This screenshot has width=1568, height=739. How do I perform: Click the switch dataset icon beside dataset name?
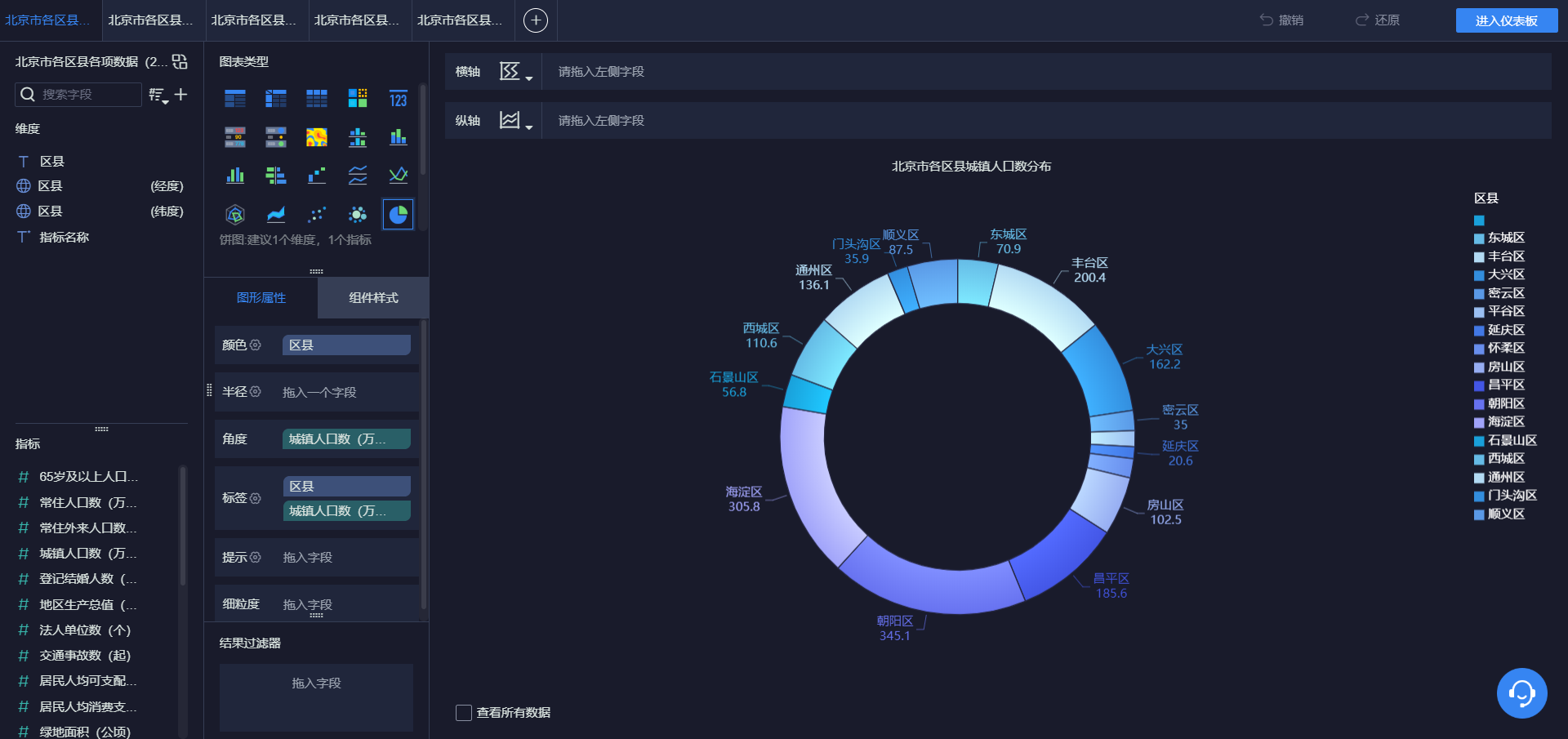click(180, 61)
